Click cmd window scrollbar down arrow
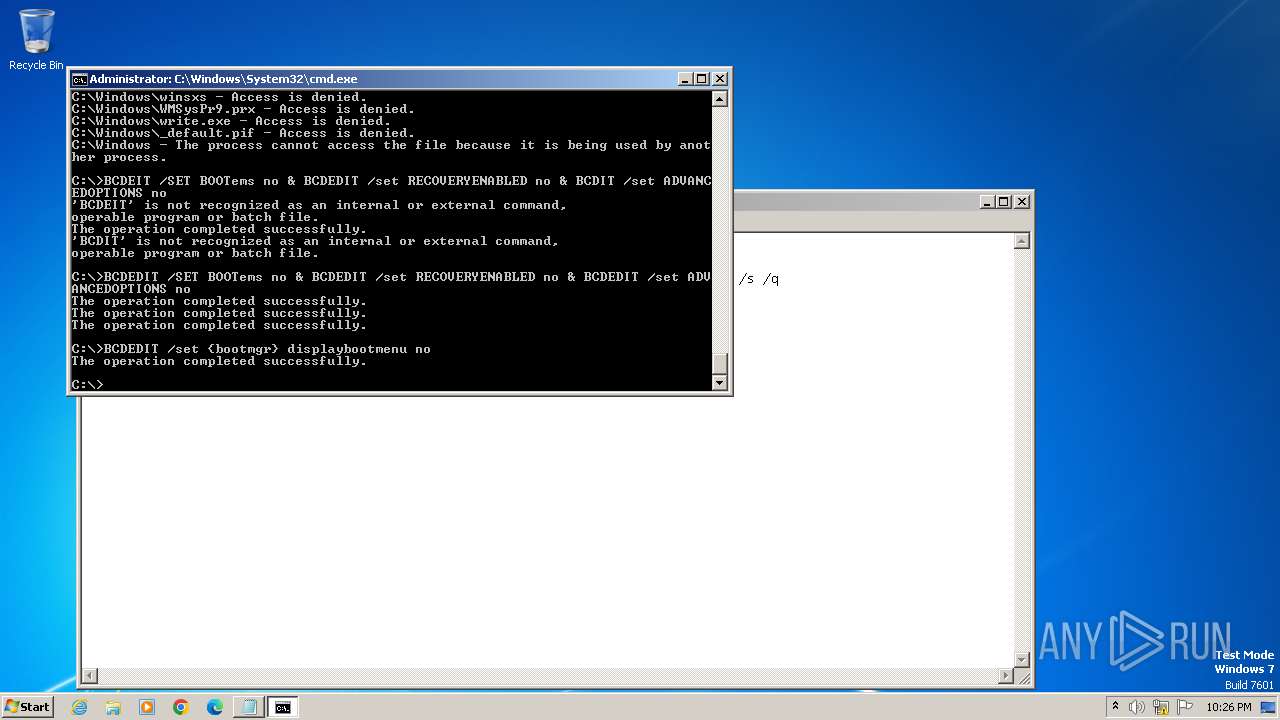The image size is (1280, 720). (x=719, y=383)
